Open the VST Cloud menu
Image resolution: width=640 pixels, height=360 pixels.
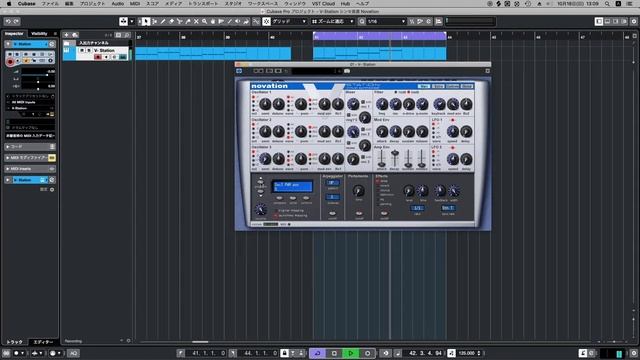(323, 3)
